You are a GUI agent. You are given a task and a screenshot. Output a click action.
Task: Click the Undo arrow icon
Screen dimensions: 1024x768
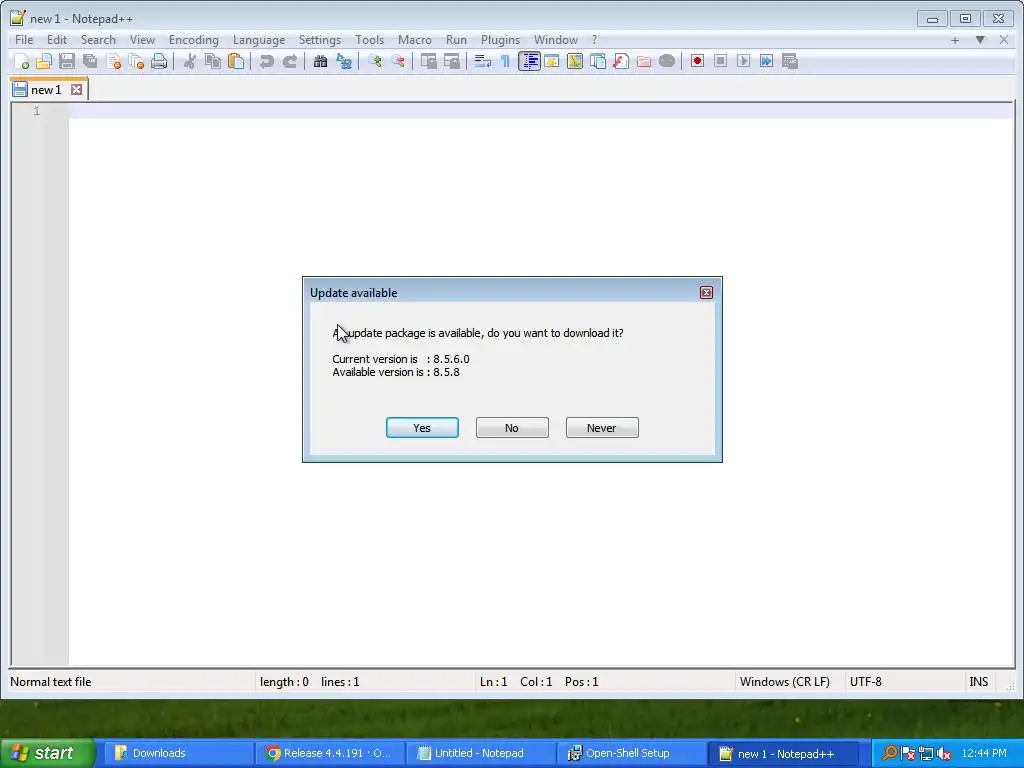[x=266, y=61]
